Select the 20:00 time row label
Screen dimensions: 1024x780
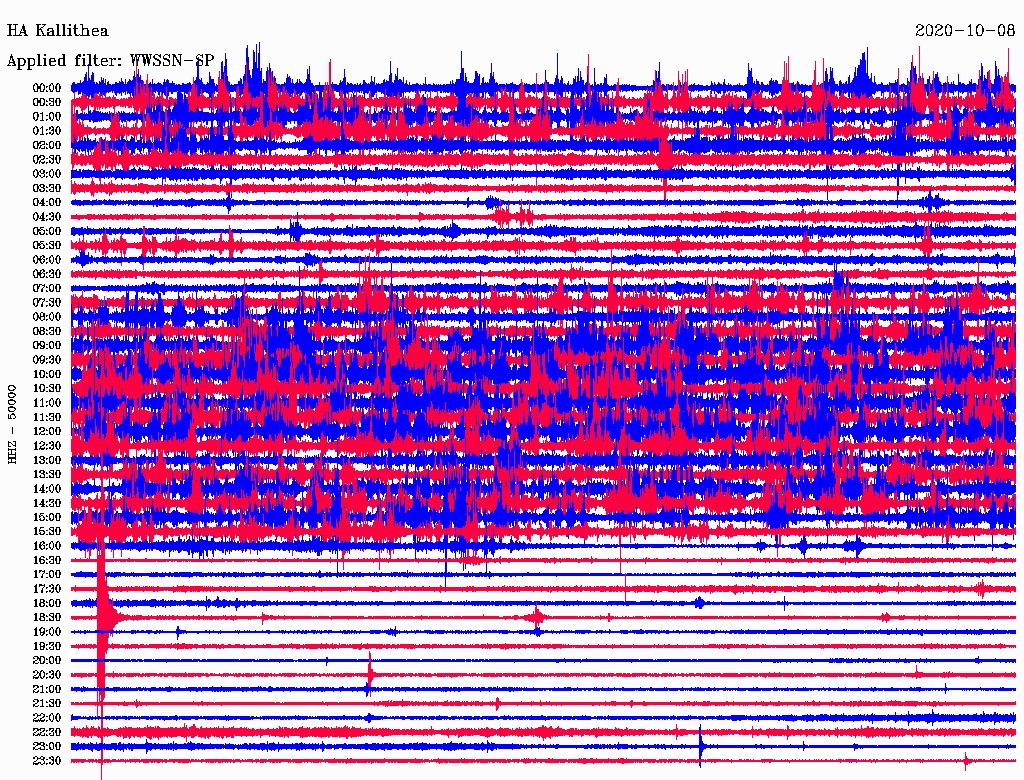click(47, 660)
